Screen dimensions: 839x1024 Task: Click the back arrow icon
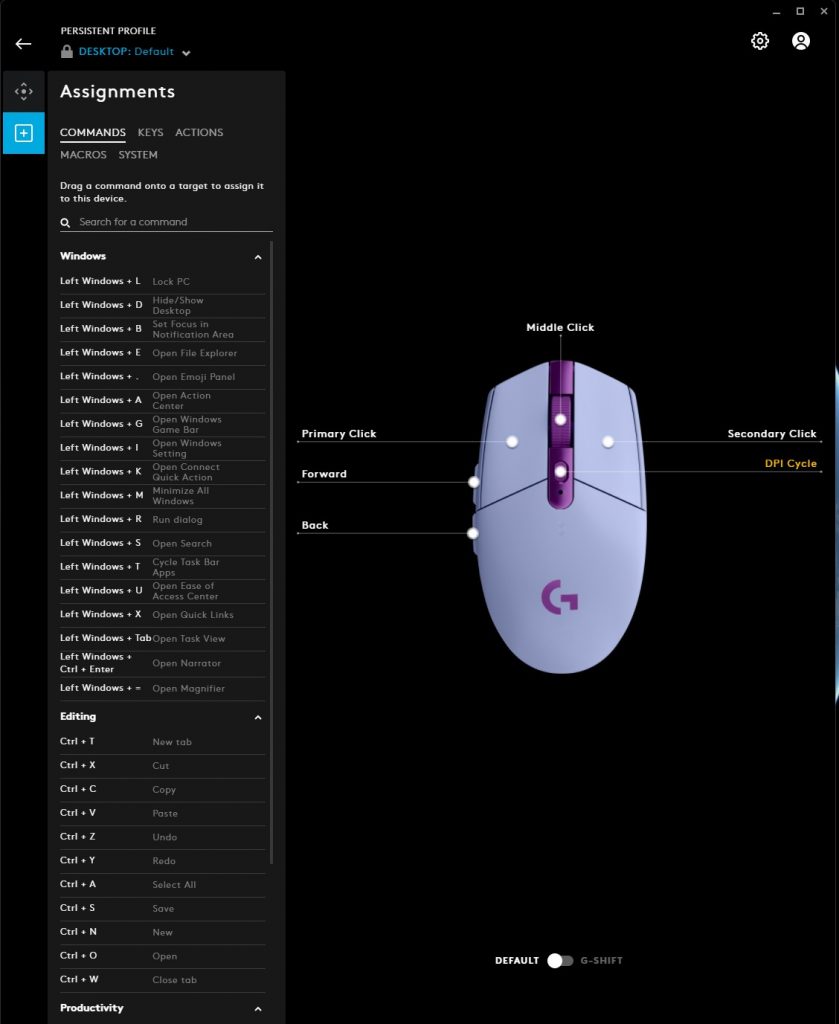click(24, 44)
